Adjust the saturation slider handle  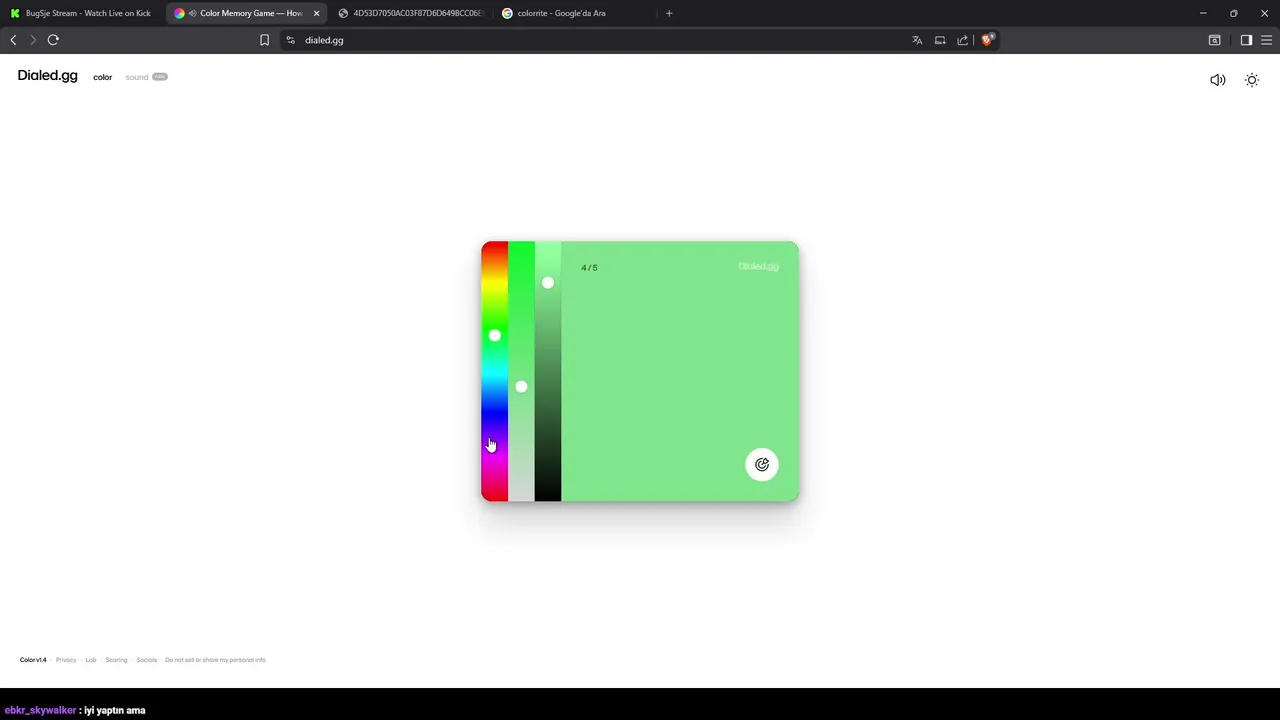(x=521, y=386)
